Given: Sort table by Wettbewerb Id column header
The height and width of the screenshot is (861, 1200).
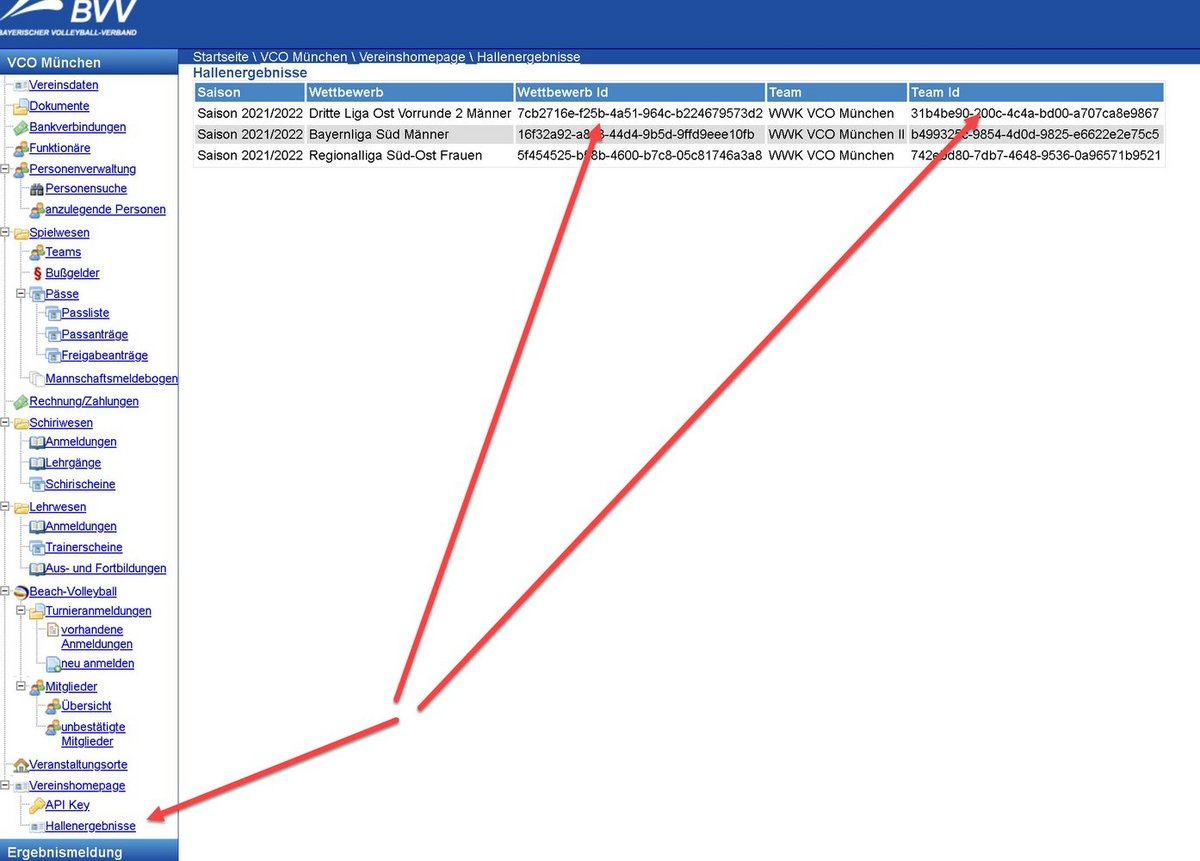Looking at the screenshot, I should coord(562,92).
